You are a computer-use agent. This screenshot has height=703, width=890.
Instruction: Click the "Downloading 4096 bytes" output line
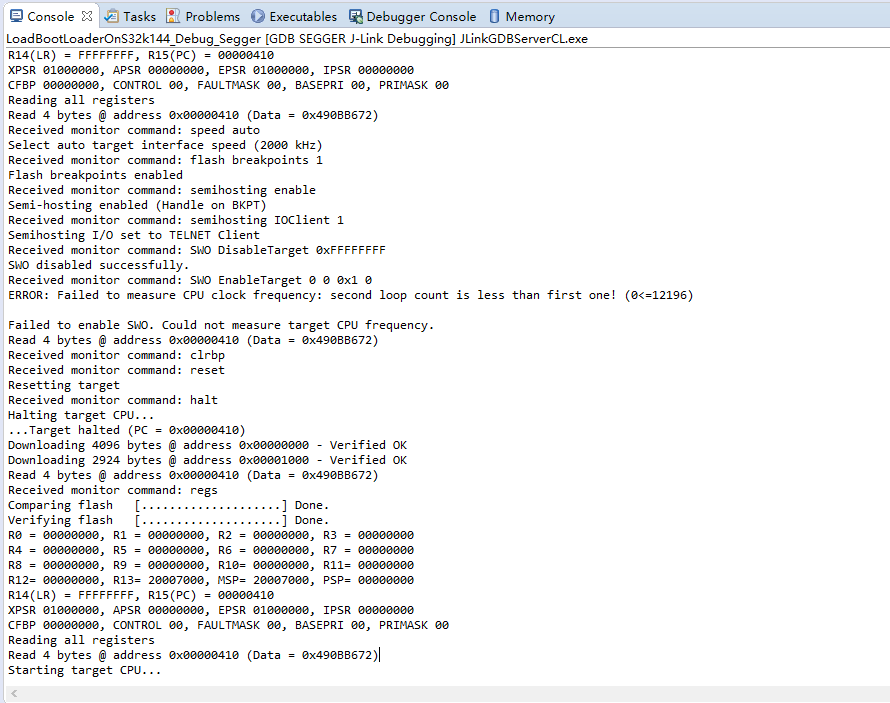point(207,445)
